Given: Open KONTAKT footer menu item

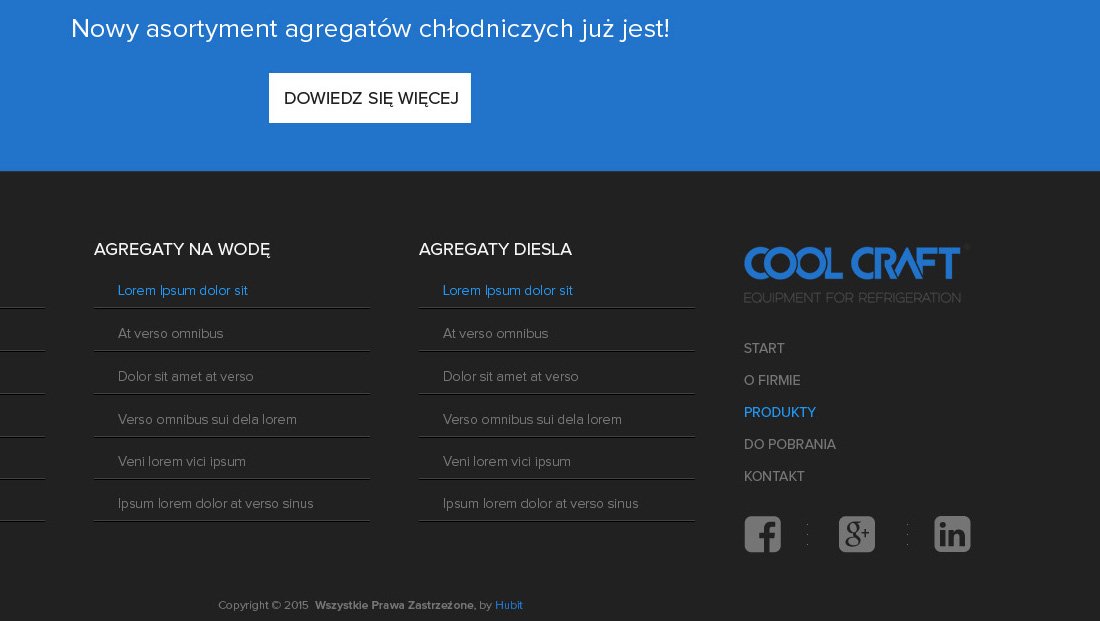Looking at the screenshot, I should [x=774, y=476].
